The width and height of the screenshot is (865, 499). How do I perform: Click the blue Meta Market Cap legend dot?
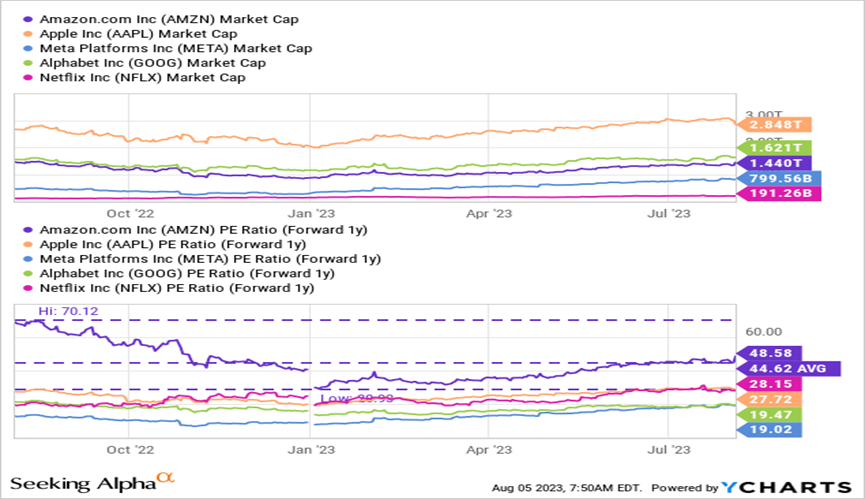point(28,49)
